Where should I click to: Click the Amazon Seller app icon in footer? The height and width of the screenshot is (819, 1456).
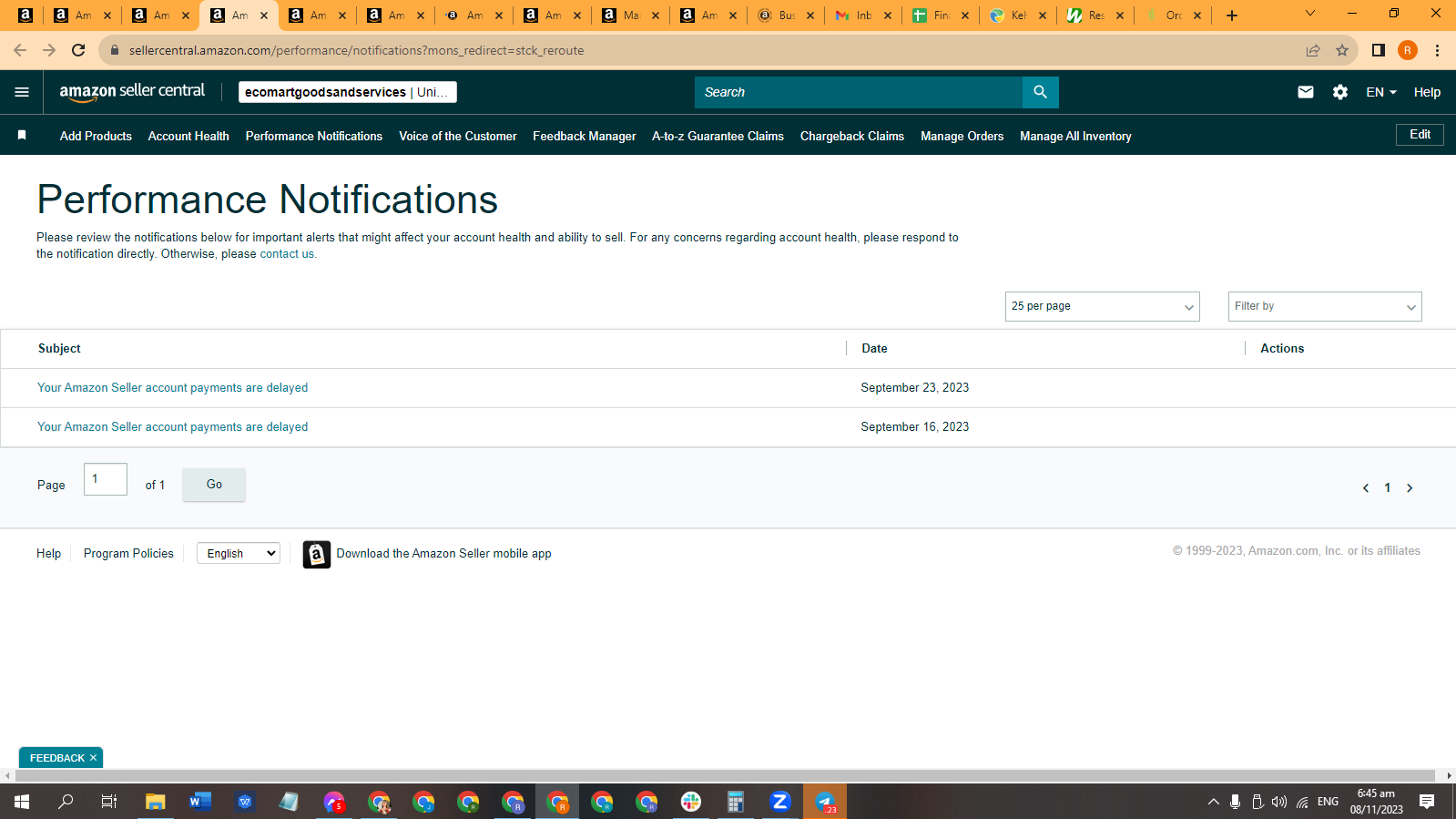tap(316, 554)
